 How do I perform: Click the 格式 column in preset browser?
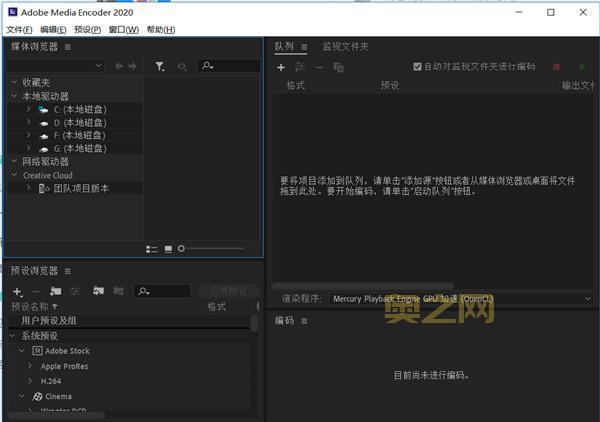click(x=217, y=306)
